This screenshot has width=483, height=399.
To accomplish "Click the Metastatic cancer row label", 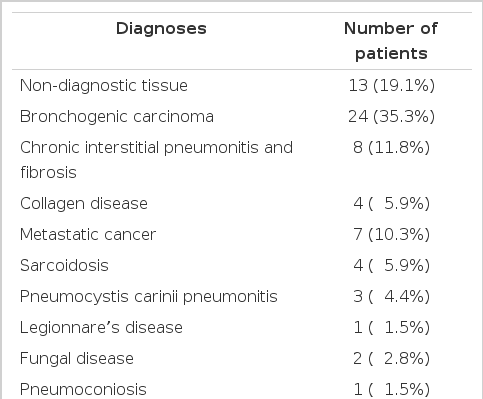I will [88, 234].
